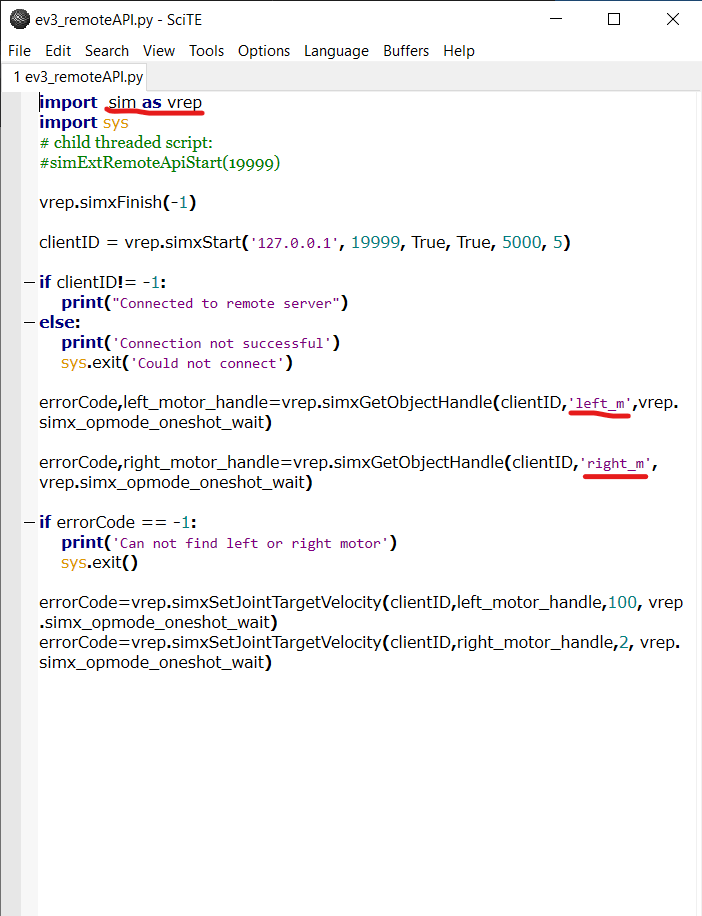Close the SciTE window
Image resolution: width=702 pixels, height=916 pixels.
(x=673, y=19)
